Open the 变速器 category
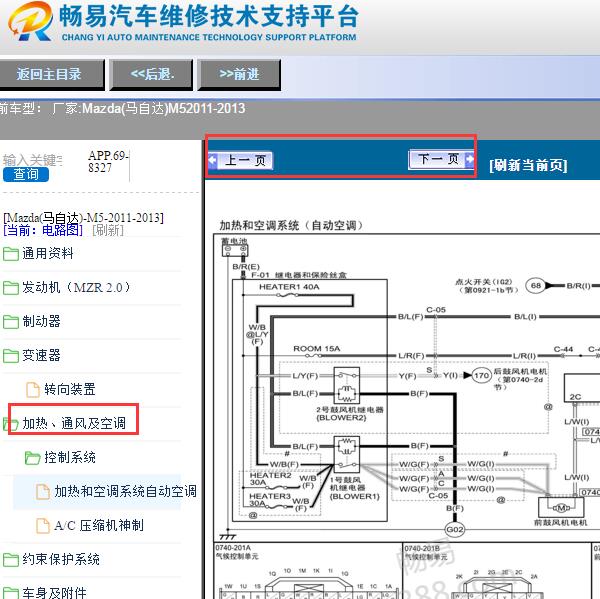This screenshot has height=599, width=600. [x=41, y=356]
